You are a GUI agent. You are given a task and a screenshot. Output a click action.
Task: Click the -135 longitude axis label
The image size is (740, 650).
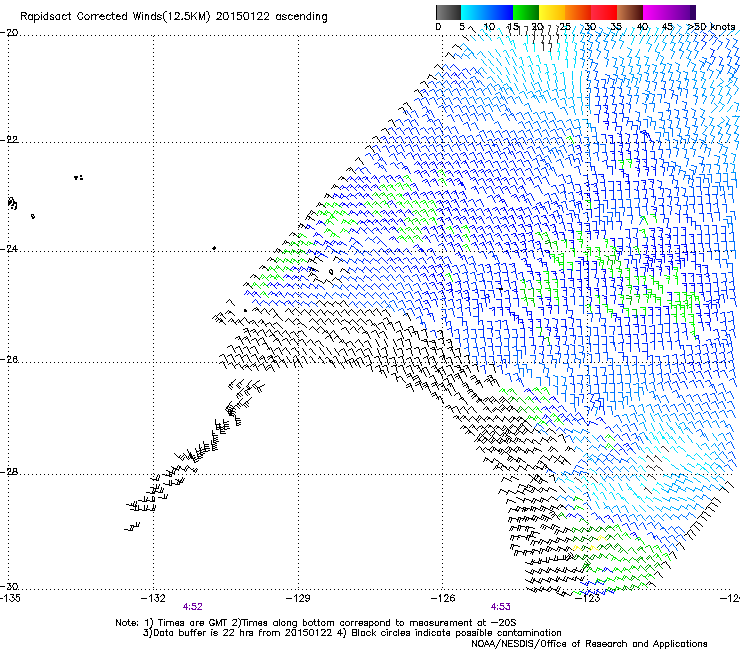[10, 598]
